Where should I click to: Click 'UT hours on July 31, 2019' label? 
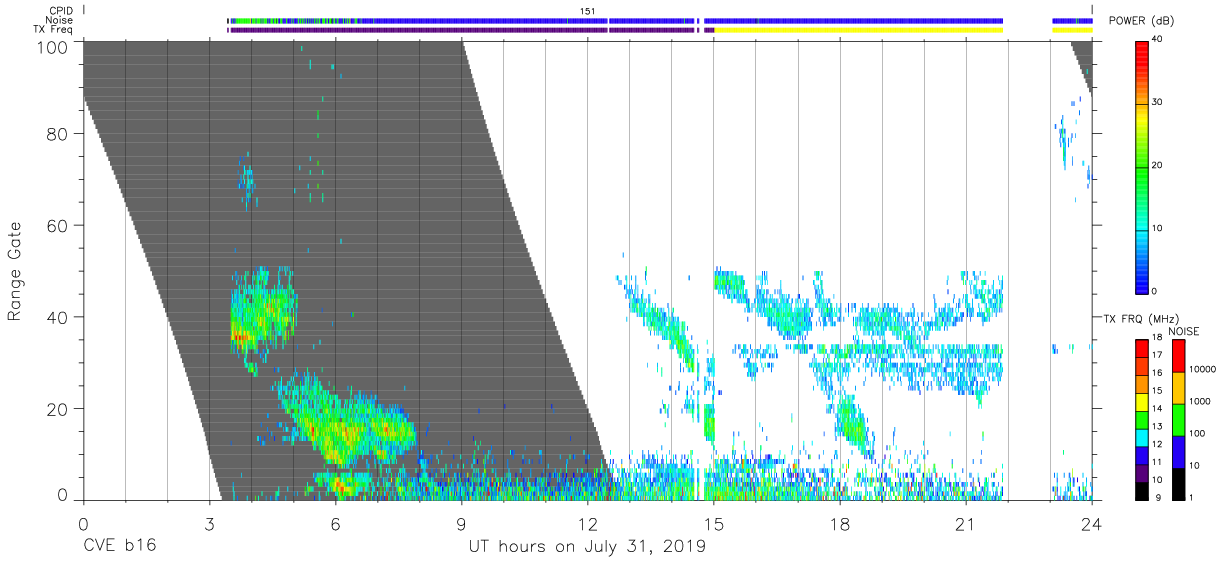tap(587, 547)
